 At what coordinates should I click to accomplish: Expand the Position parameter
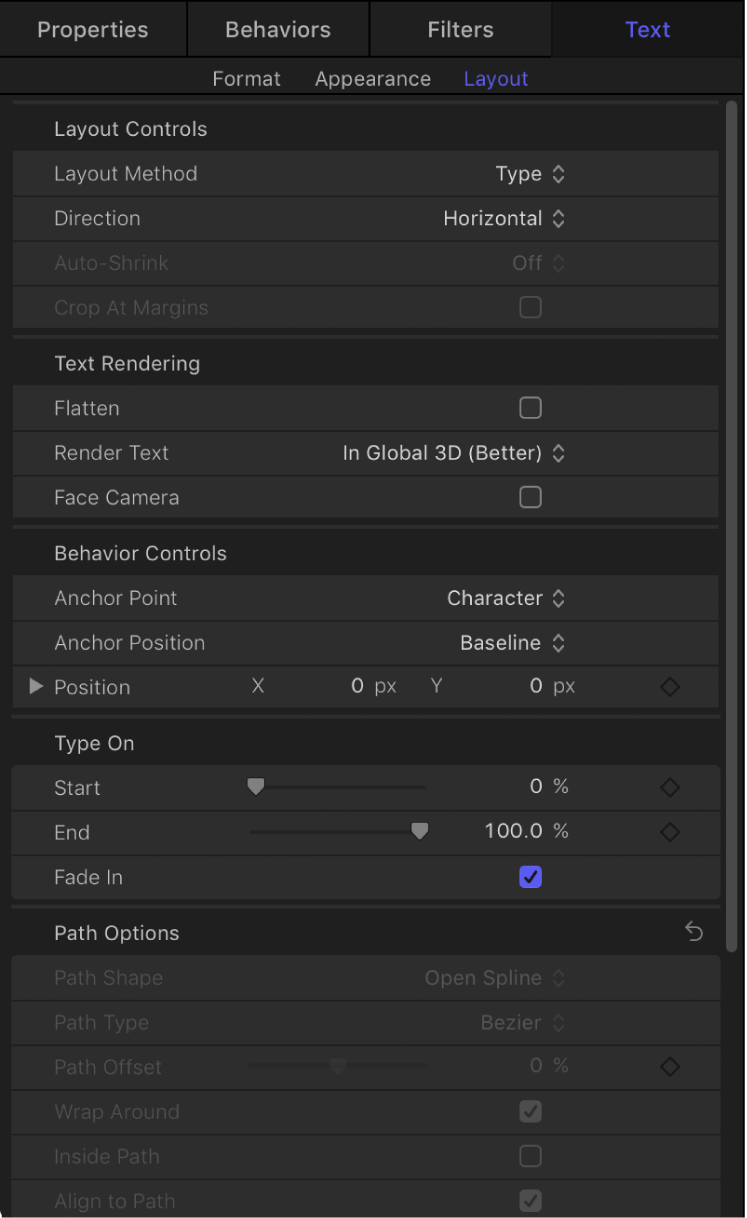(x=35, y=687)
